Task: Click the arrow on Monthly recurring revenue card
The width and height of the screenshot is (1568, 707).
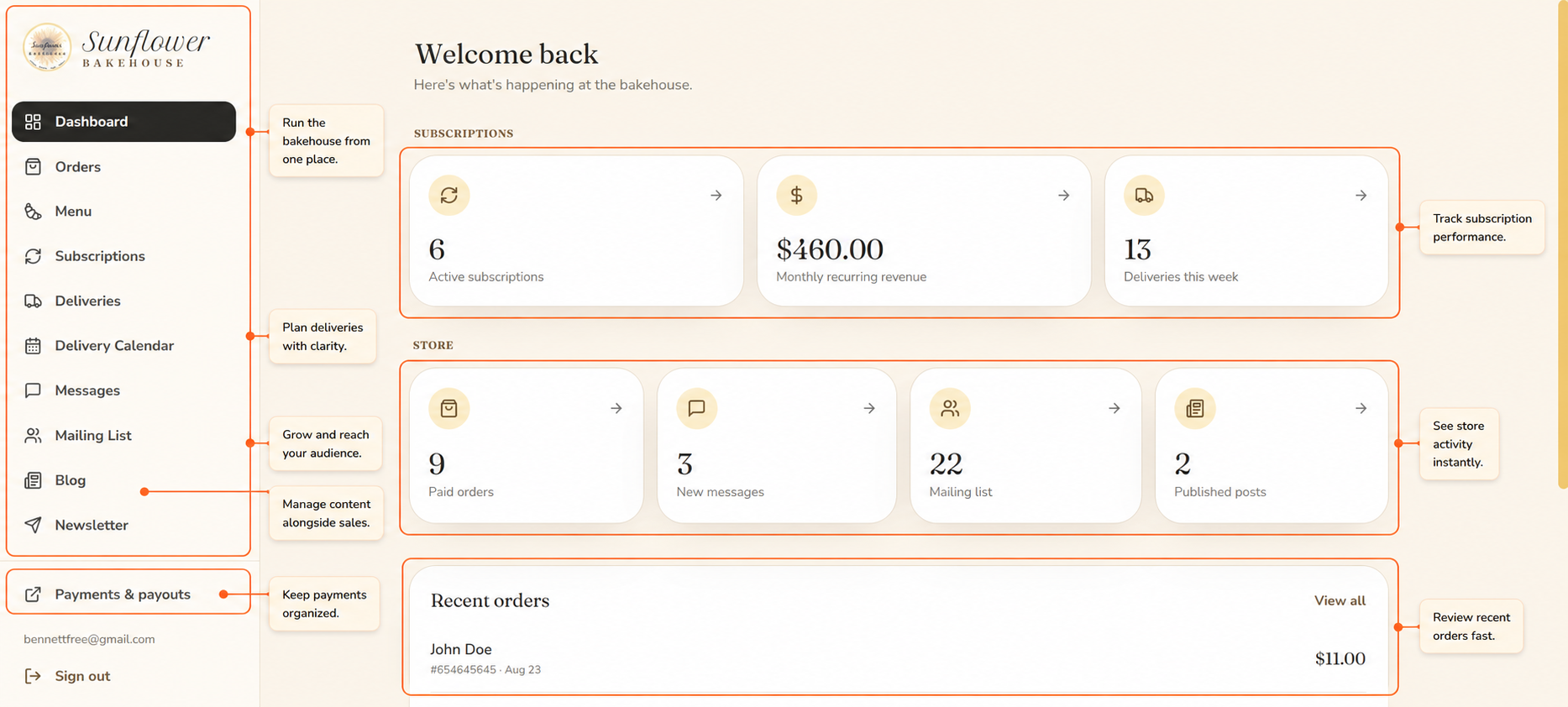Action: 1064,196
